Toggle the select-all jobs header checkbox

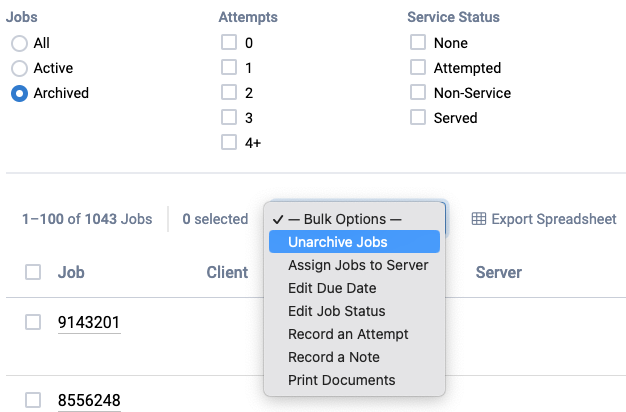pos(33,272)
